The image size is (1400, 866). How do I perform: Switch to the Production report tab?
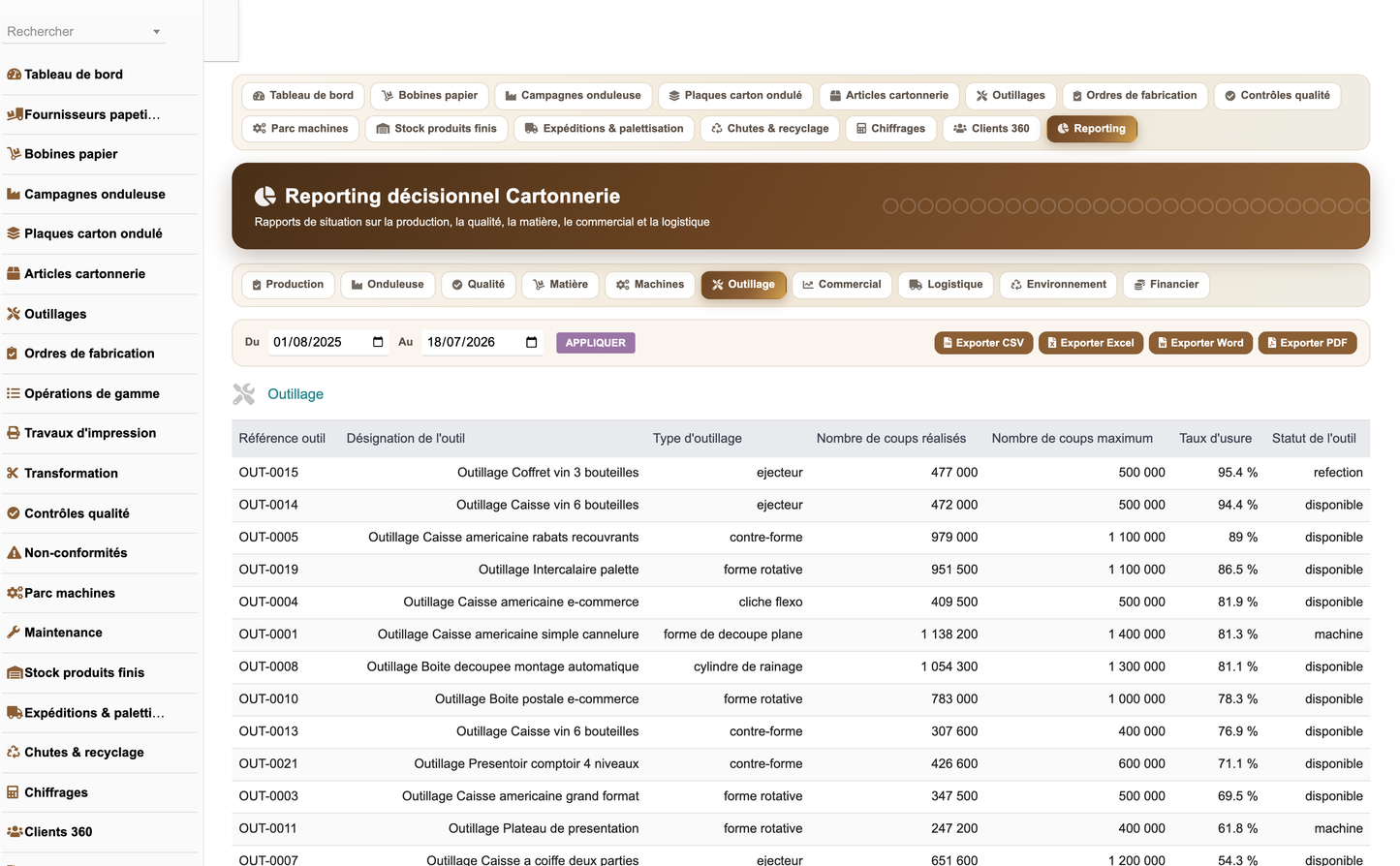point(288,285)
